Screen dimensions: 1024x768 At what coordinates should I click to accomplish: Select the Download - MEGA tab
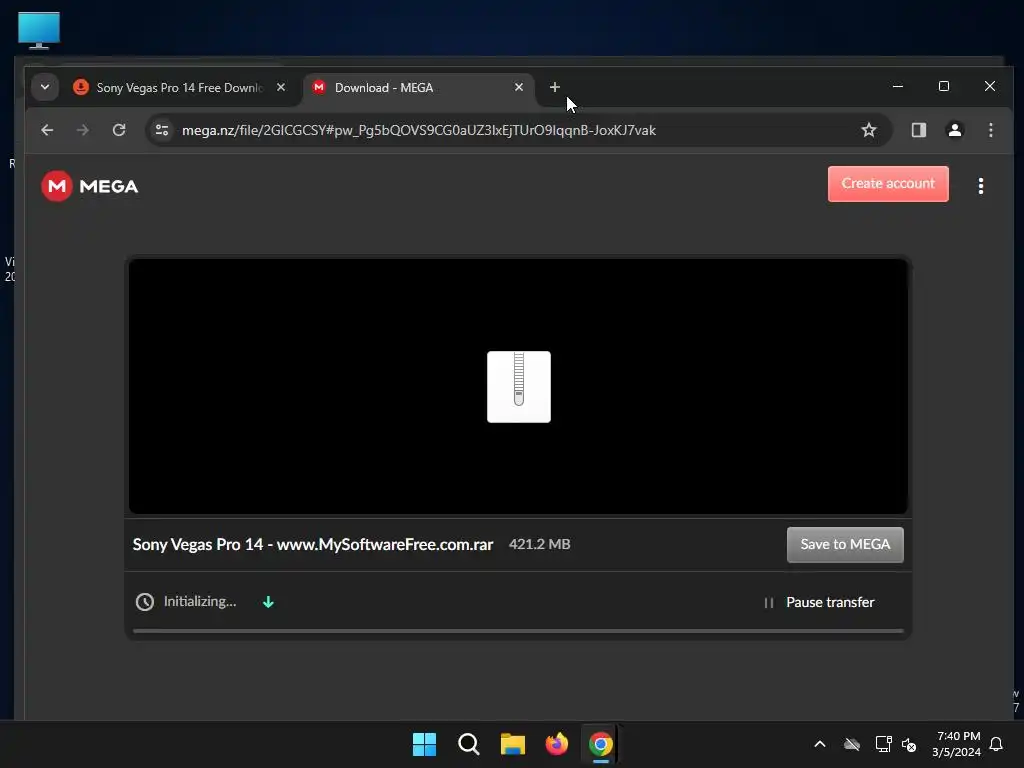pos(418,88)
